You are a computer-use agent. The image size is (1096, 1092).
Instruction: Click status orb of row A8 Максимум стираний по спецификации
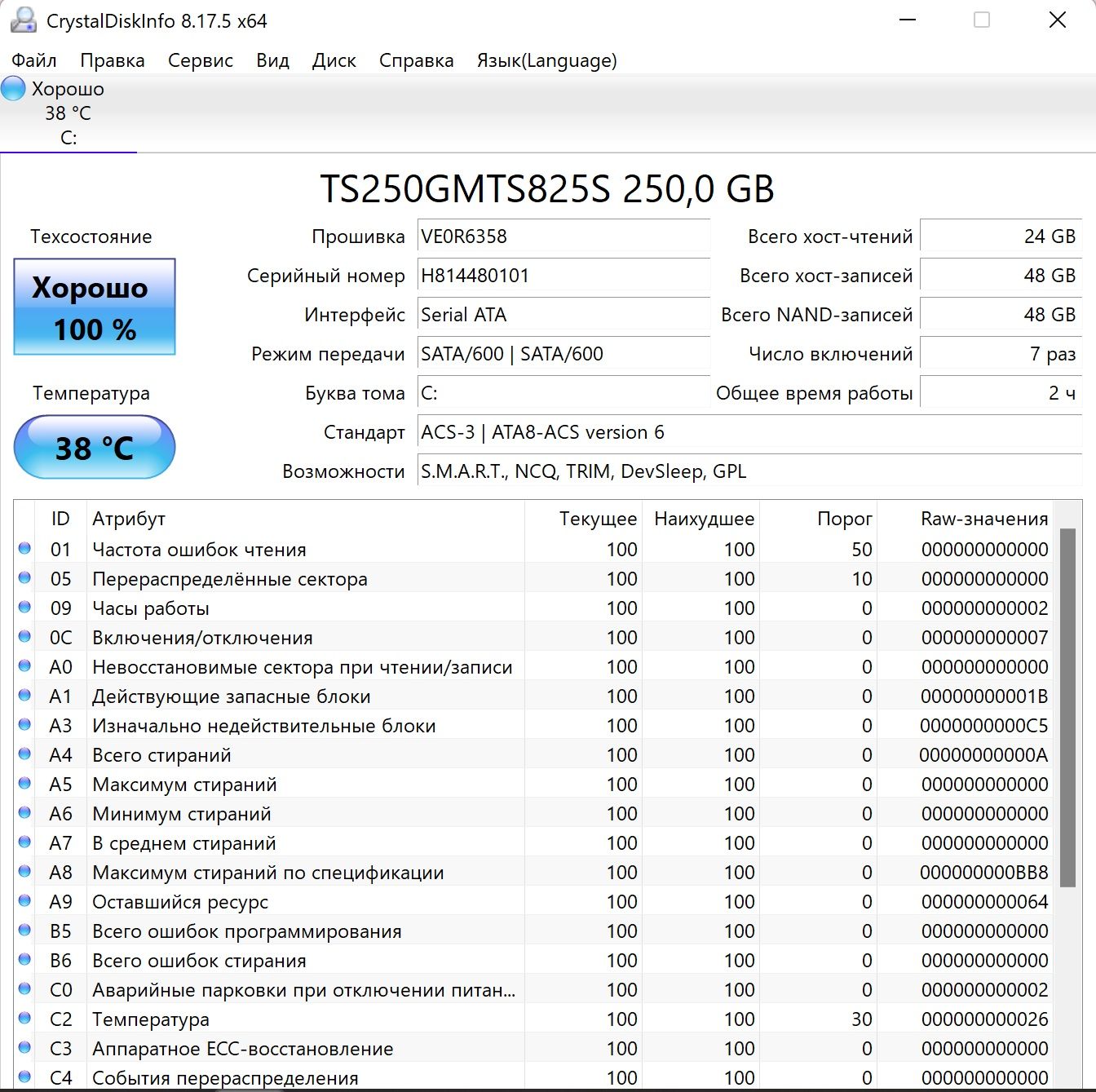point(24,871)
